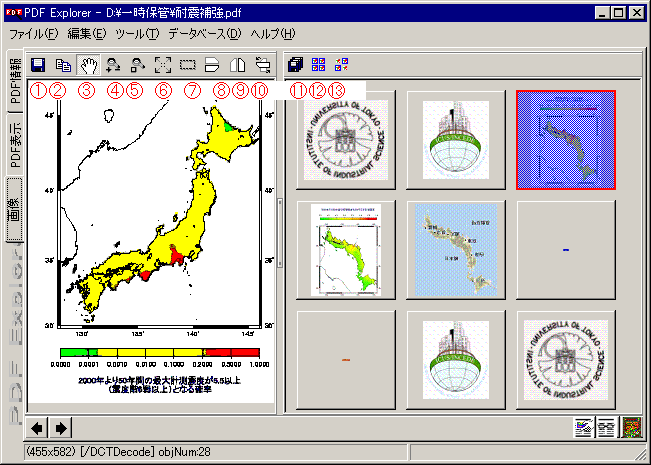Click the copy image icon
The image size is (651, 465).
tap(63, 65)
